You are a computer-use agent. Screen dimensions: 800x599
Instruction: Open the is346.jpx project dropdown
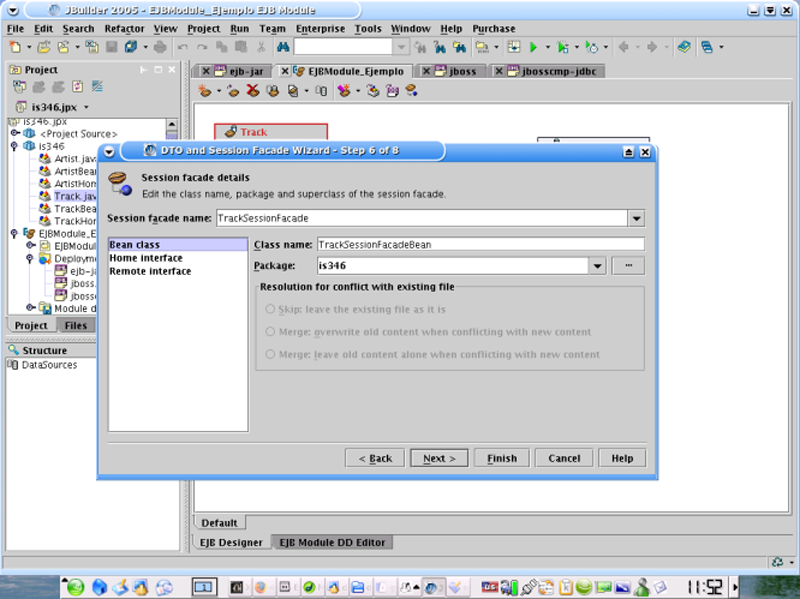pos(86,107)
